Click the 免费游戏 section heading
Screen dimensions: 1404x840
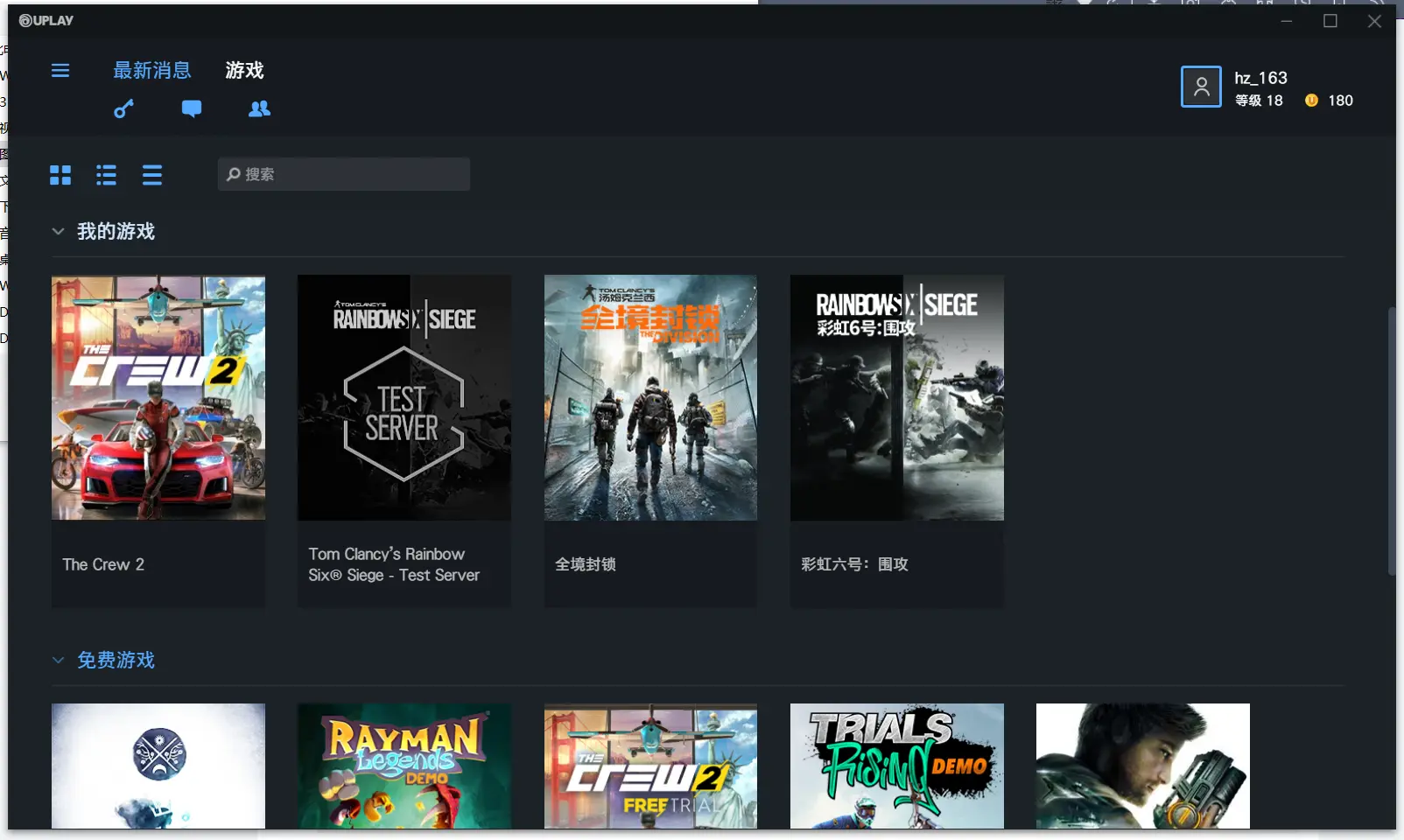[116, 660]
